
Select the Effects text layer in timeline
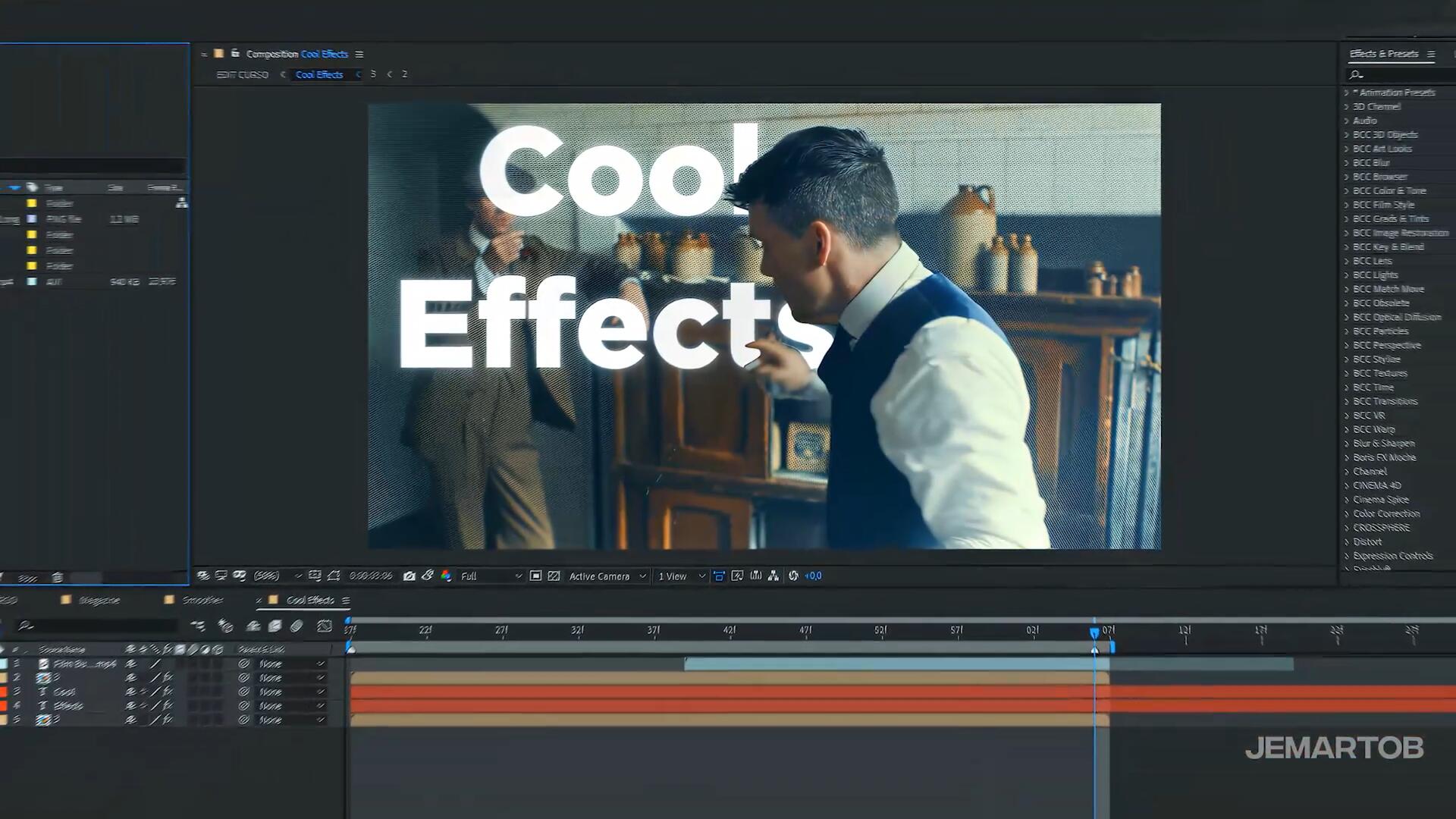coord(68,706)
